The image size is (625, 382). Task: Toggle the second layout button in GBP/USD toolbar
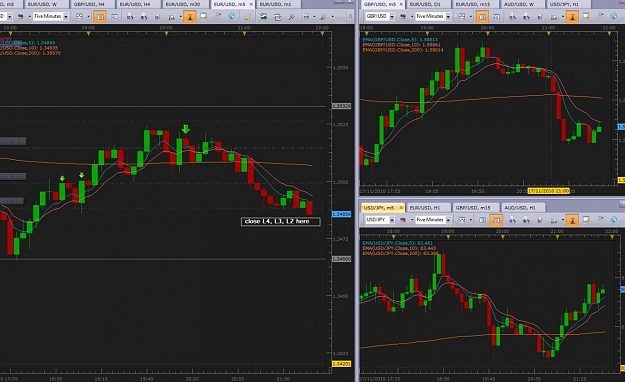point(497,16)
